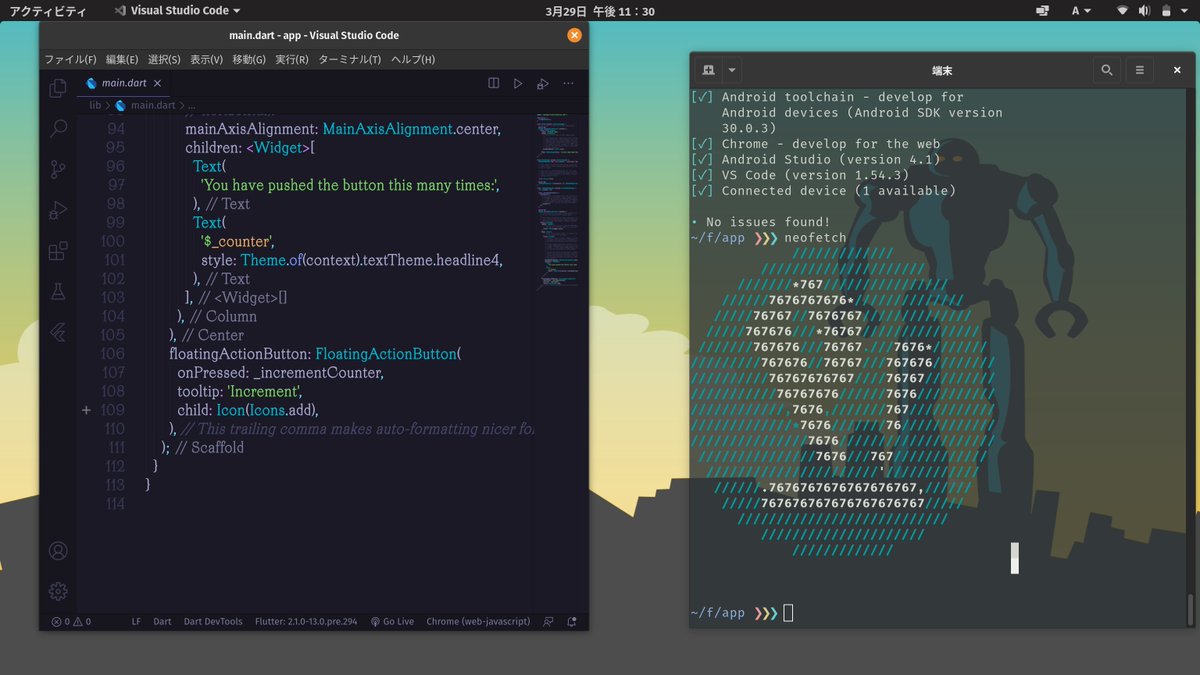Image resolution: width=1200 pixels, height=675 pixels.
Task: Split the editor to the right
Action: 494,84
